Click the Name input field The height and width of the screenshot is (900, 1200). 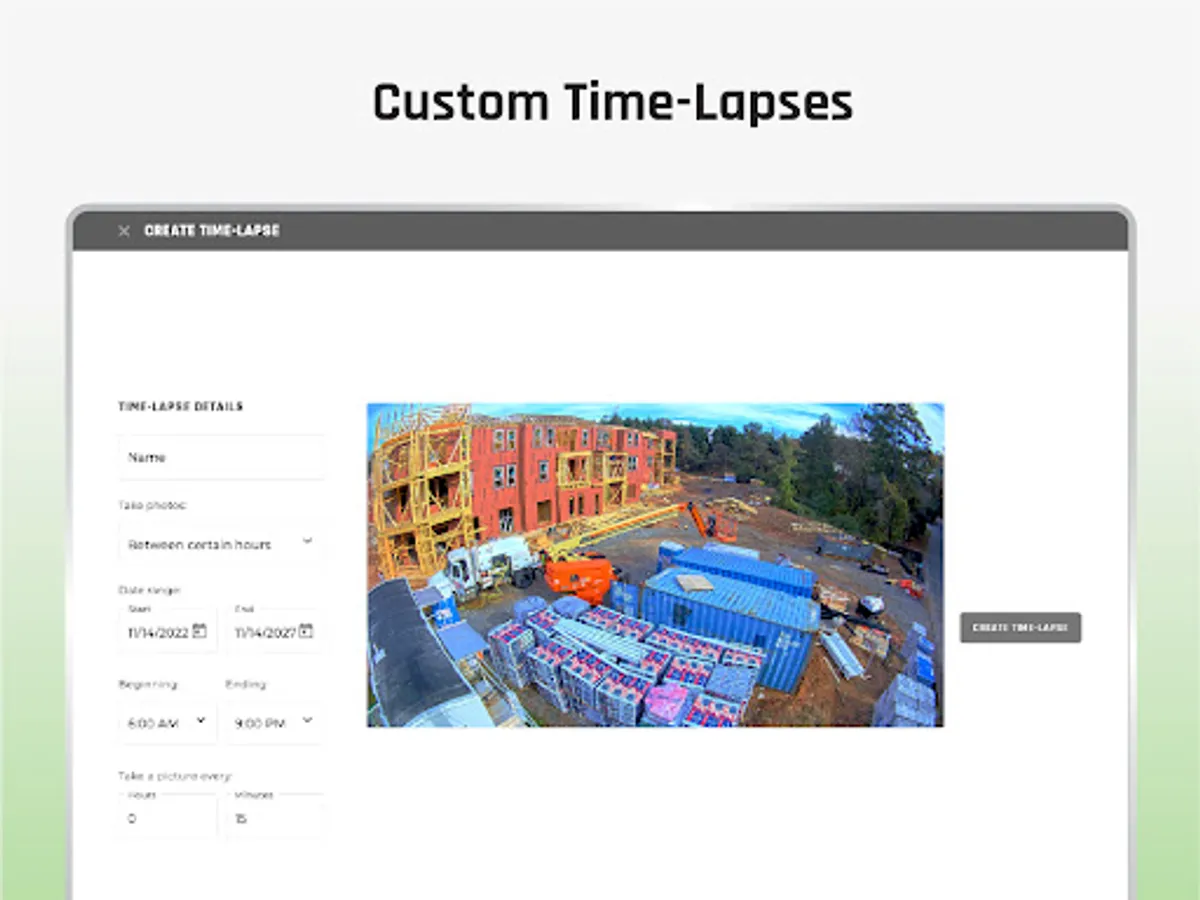point(221,457)
